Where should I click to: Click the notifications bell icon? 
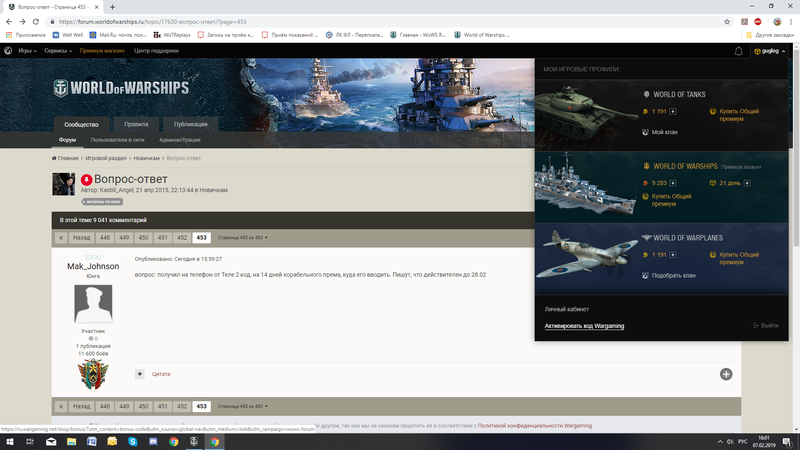point(739,50)
